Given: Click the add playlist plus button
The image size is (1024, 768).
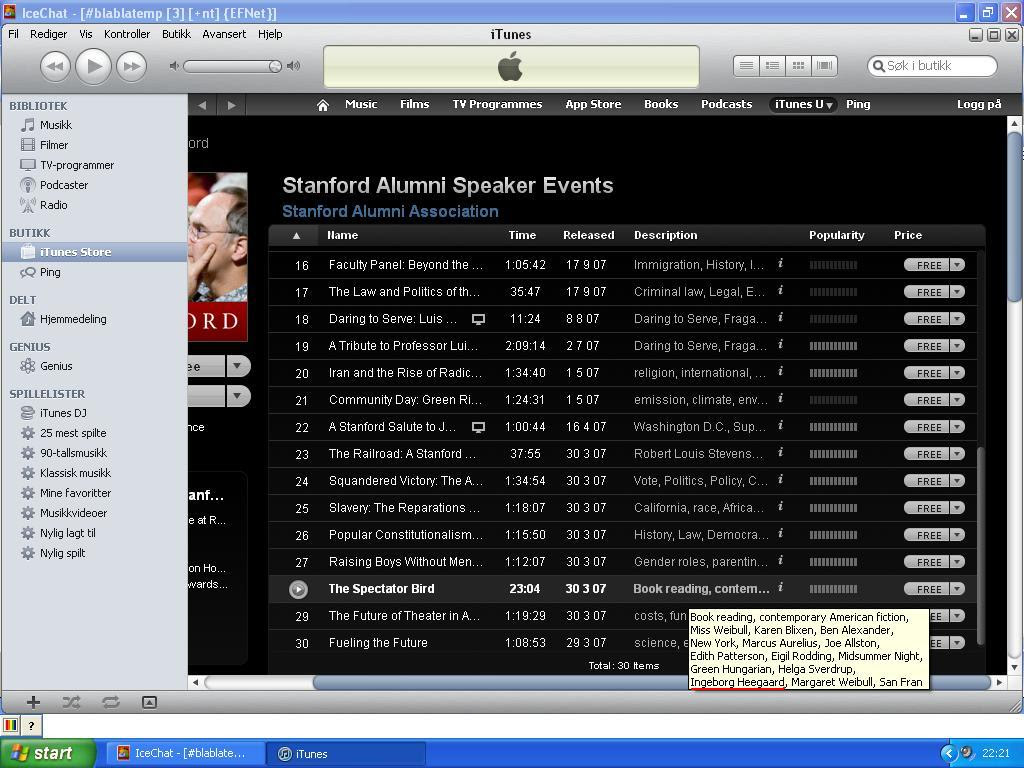Looking at the screenshot, I should pyautogui.click(x=33, y=703).
